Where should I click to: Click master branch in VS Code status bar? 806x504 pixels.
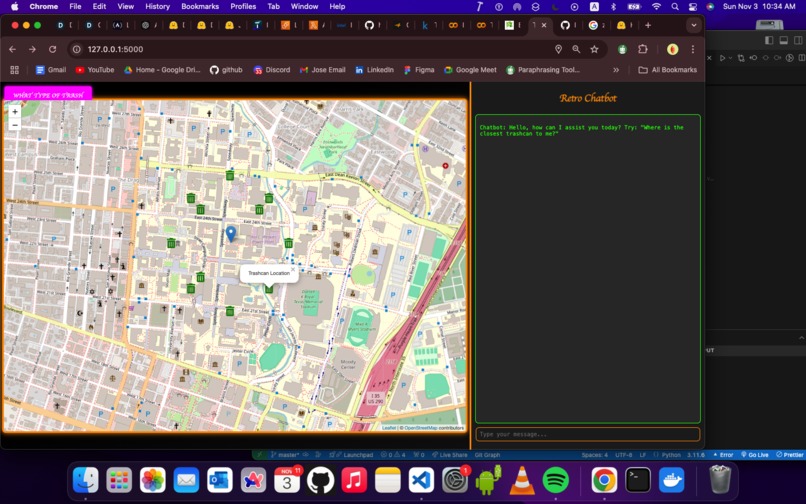pos(285,455)
